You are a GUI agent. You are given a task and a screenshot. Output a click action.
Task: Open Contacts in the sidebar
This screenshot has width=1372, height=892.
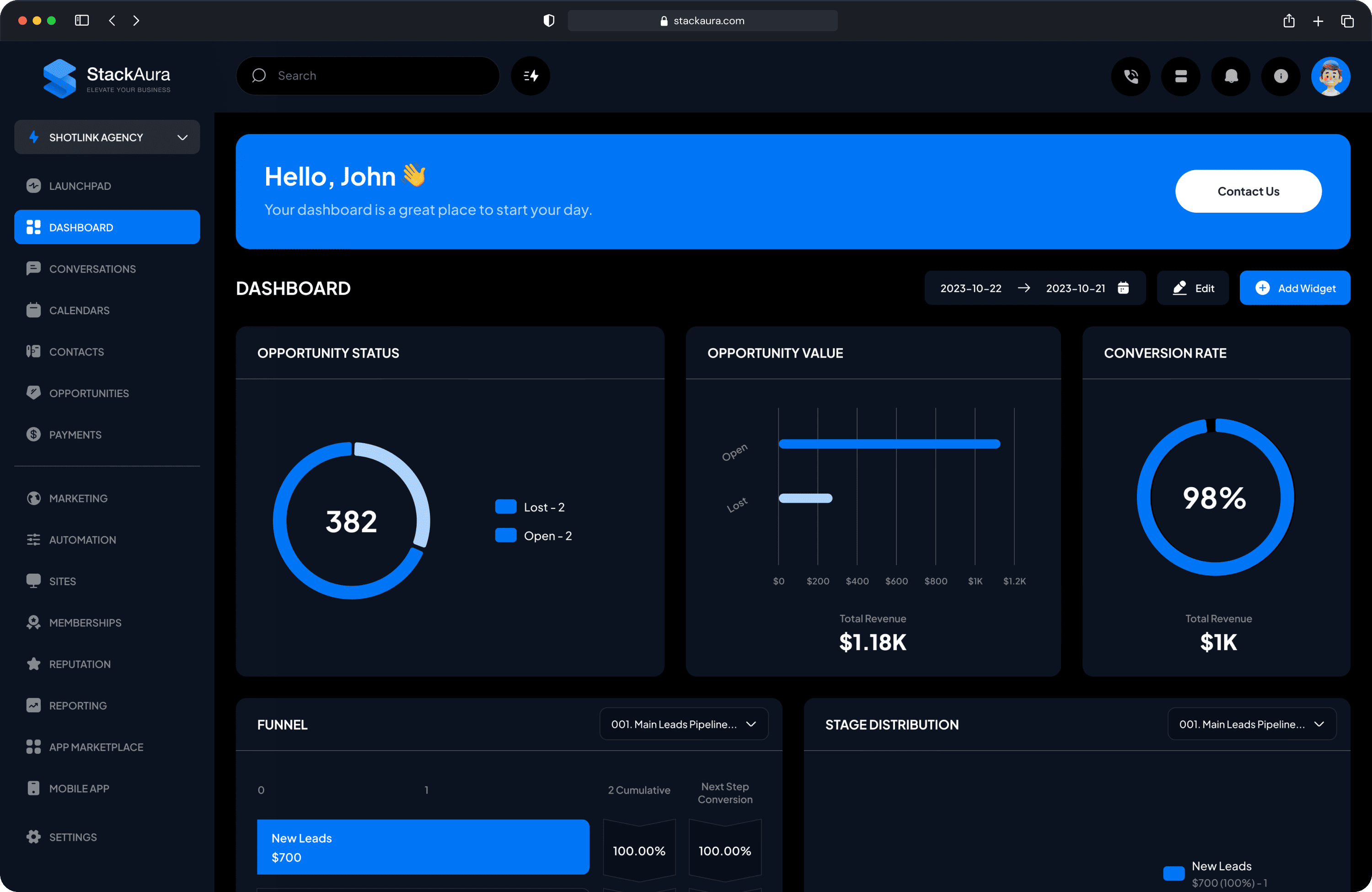click(x=77, y=351)
